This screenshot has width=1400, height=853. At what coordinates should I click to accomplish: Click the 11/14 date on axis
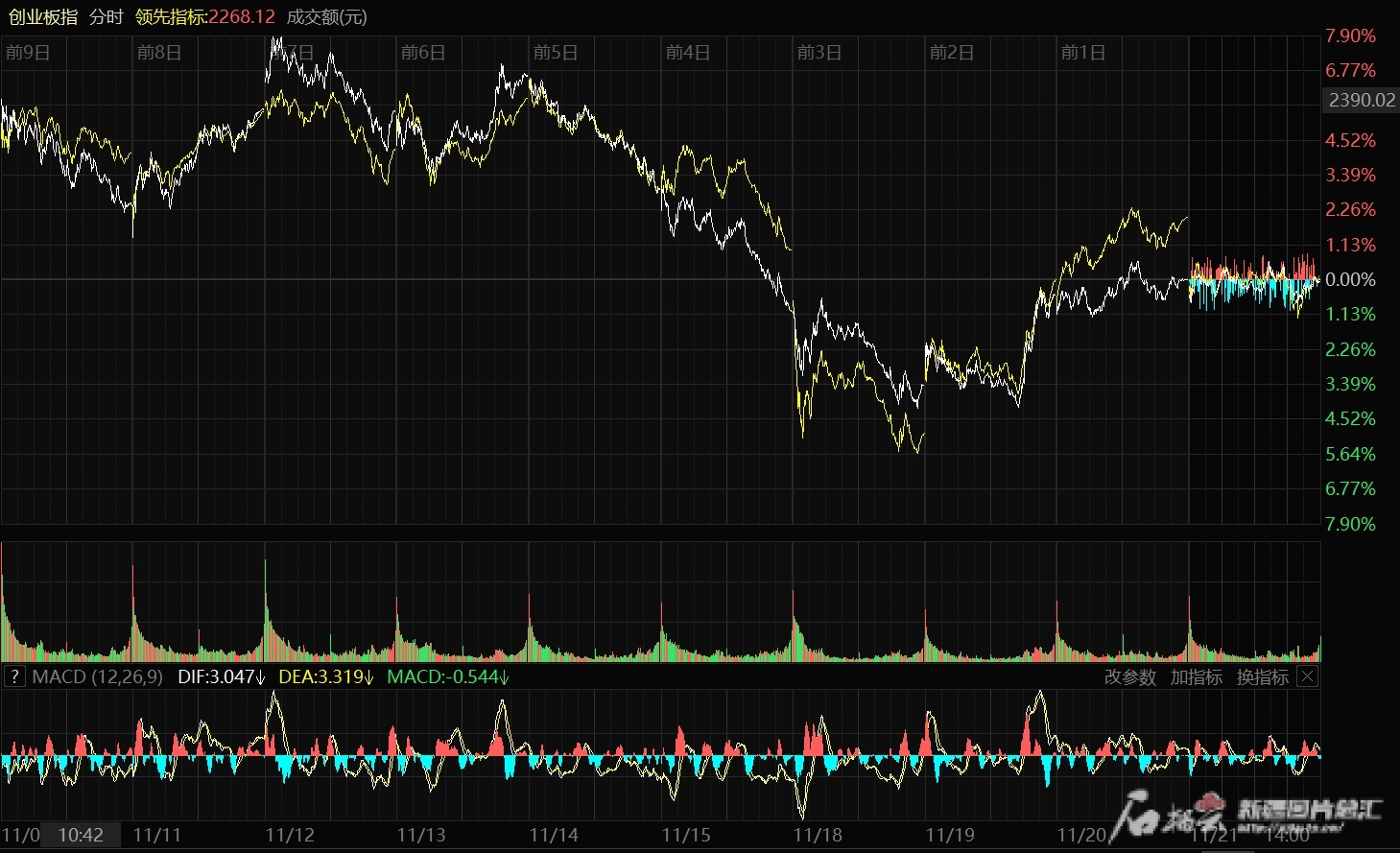(554, 835)
